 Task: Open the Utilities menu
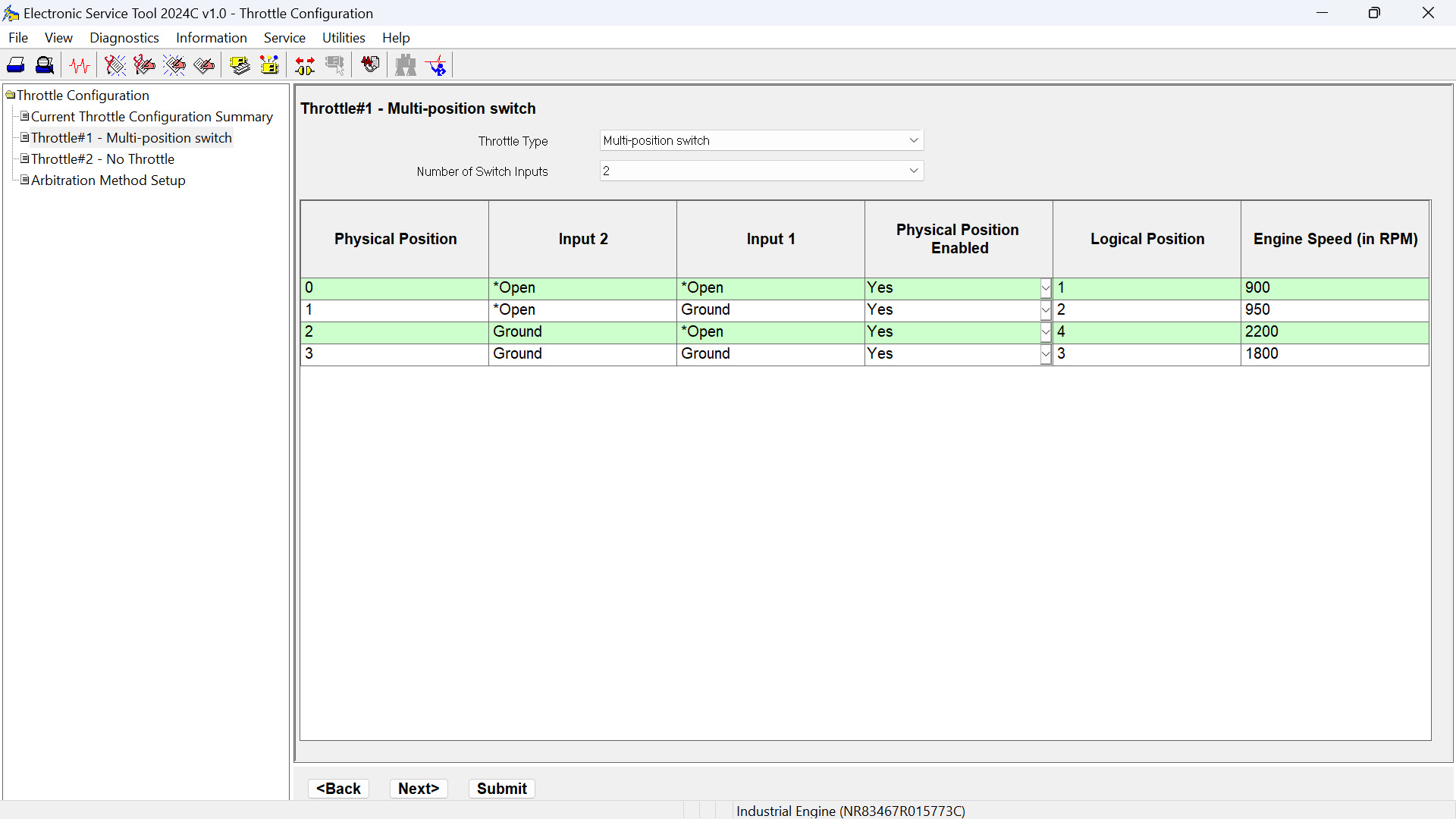344,38
